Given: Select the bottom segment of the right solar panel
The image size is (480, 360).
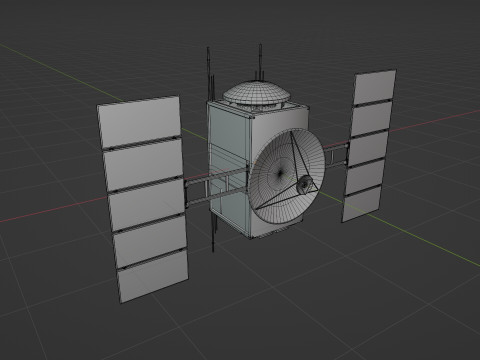Looking at the screenshot, I should pos(361,204).
